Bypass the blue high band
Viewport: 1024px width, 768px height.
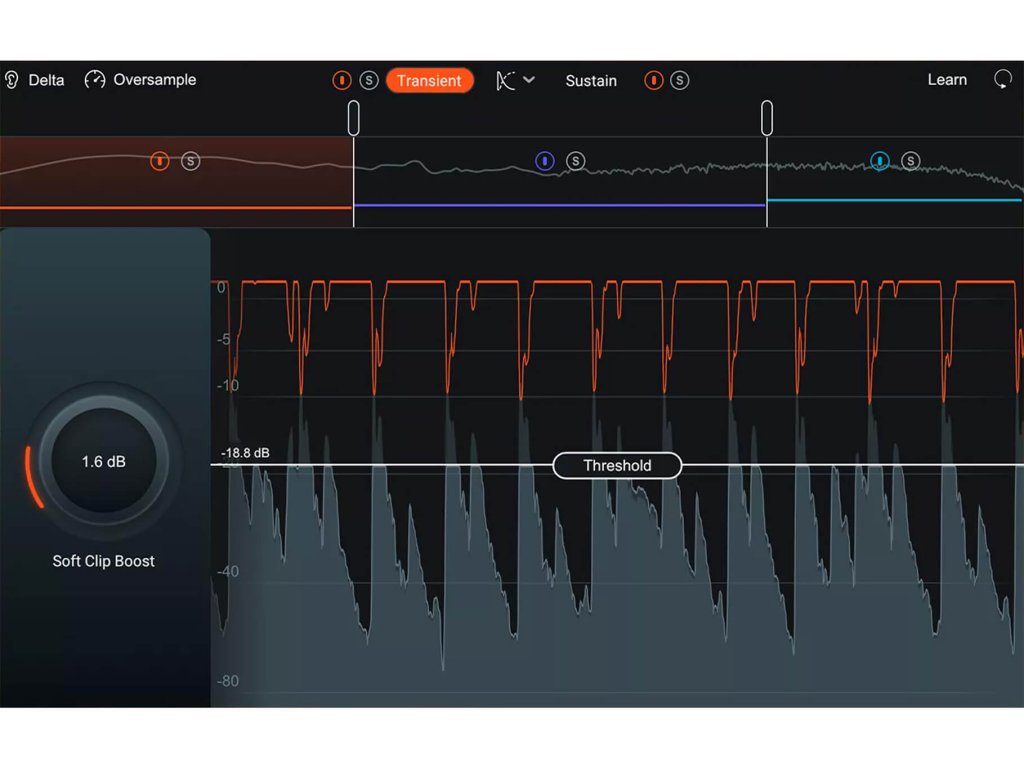(880, 161)
